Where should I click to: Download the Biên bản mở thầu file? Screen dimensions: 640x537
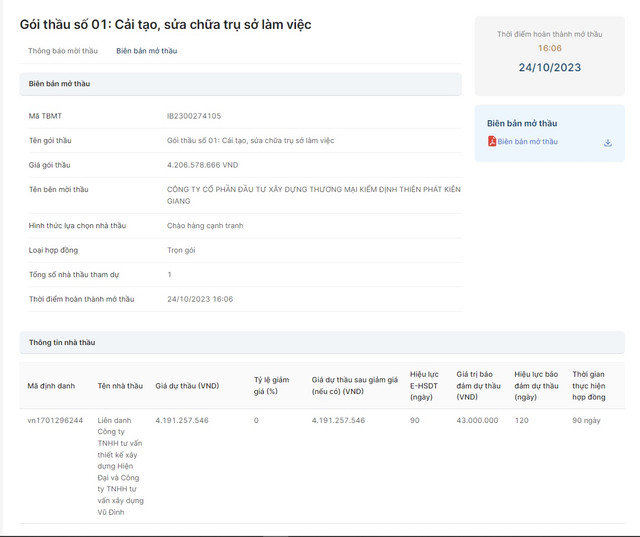click(x=608, y=143)
